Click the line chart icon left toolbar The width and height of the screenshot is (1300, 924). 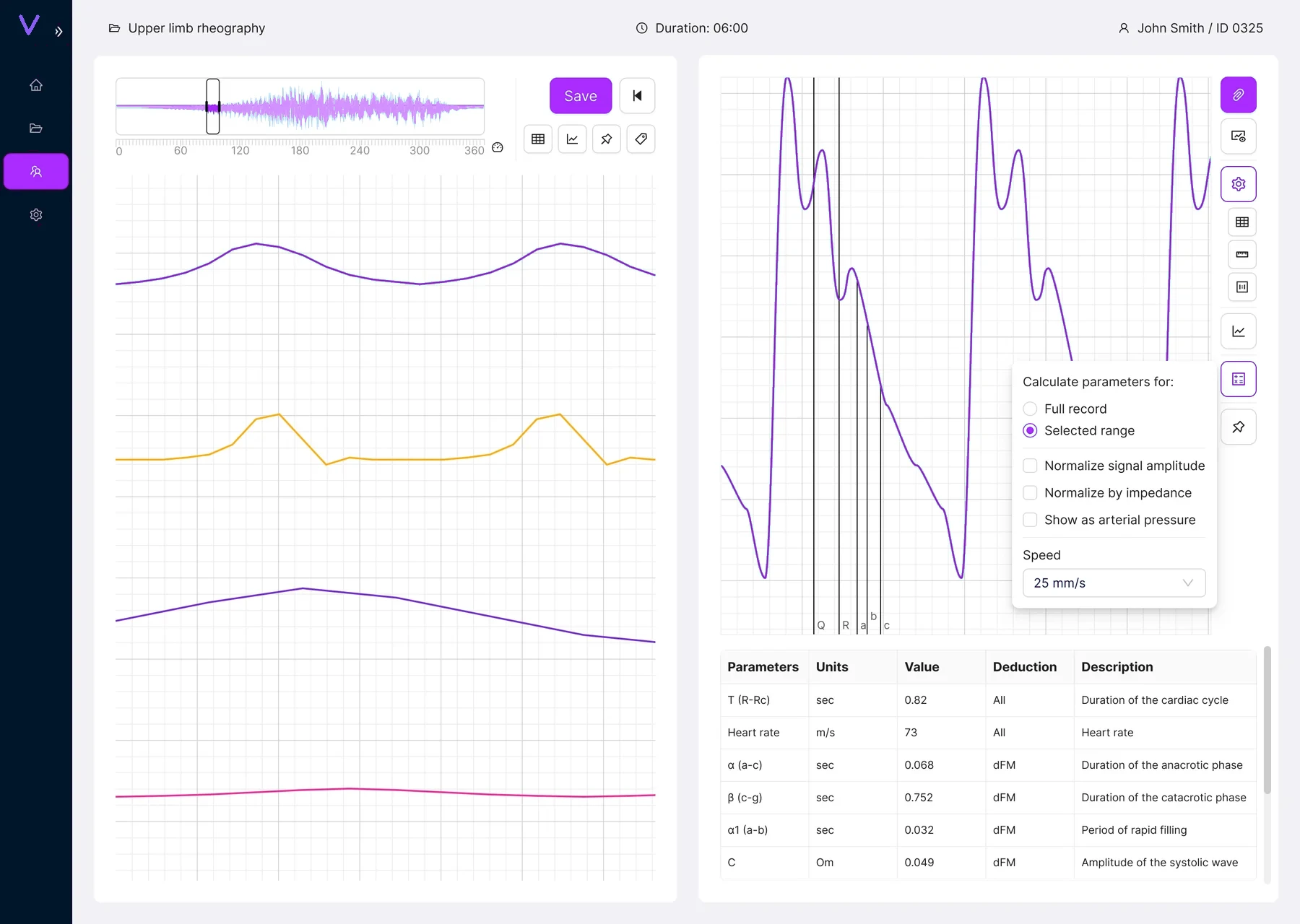[572, 139]
